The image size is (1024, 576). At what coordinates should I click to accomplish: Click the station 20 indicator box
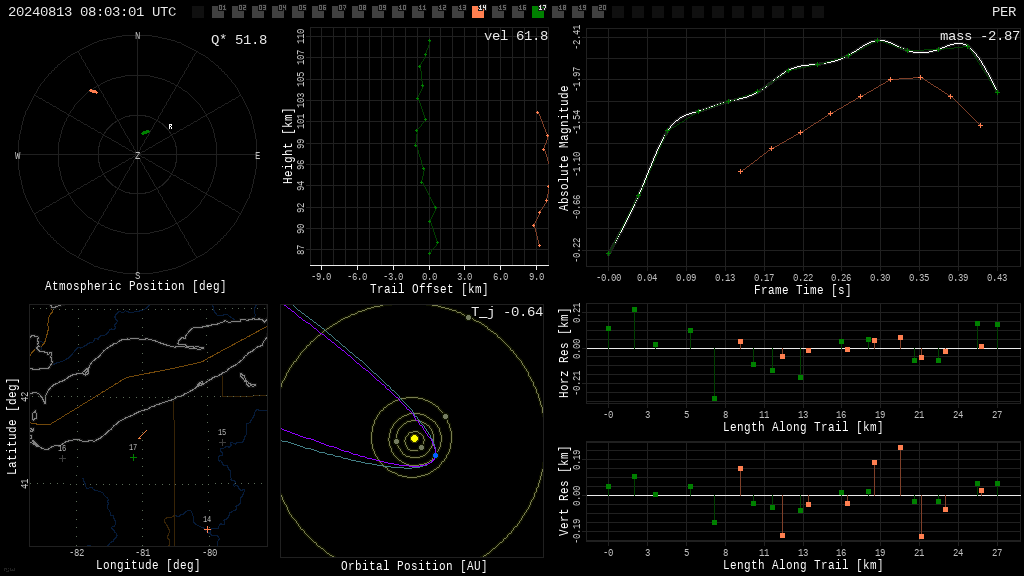click(x=599, y=11)
